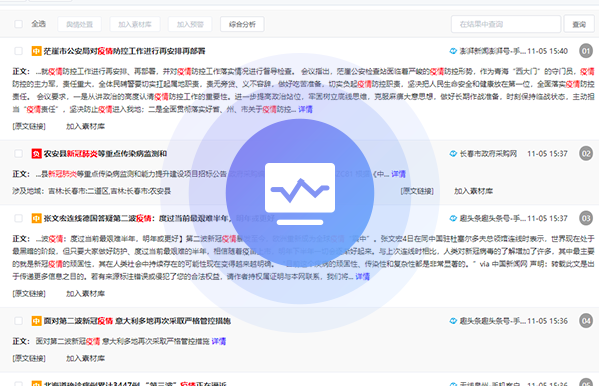The image size is (599, 386).
Task: Click the 03 number badge
Action: 586,218
